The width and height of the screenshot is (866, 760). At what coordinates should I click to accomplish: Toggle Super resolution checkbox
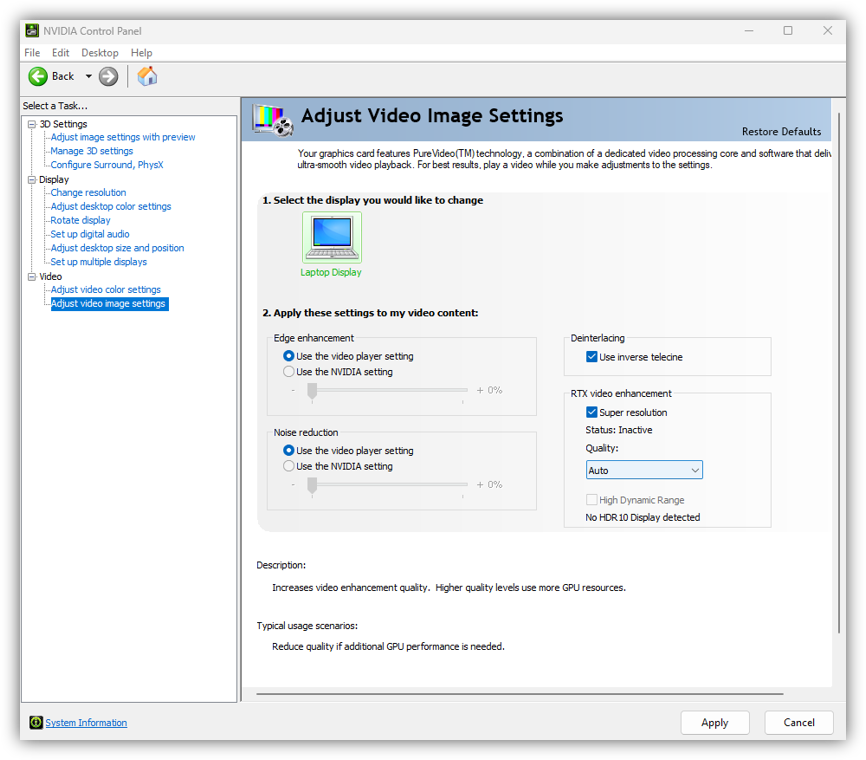pos(592,413)
